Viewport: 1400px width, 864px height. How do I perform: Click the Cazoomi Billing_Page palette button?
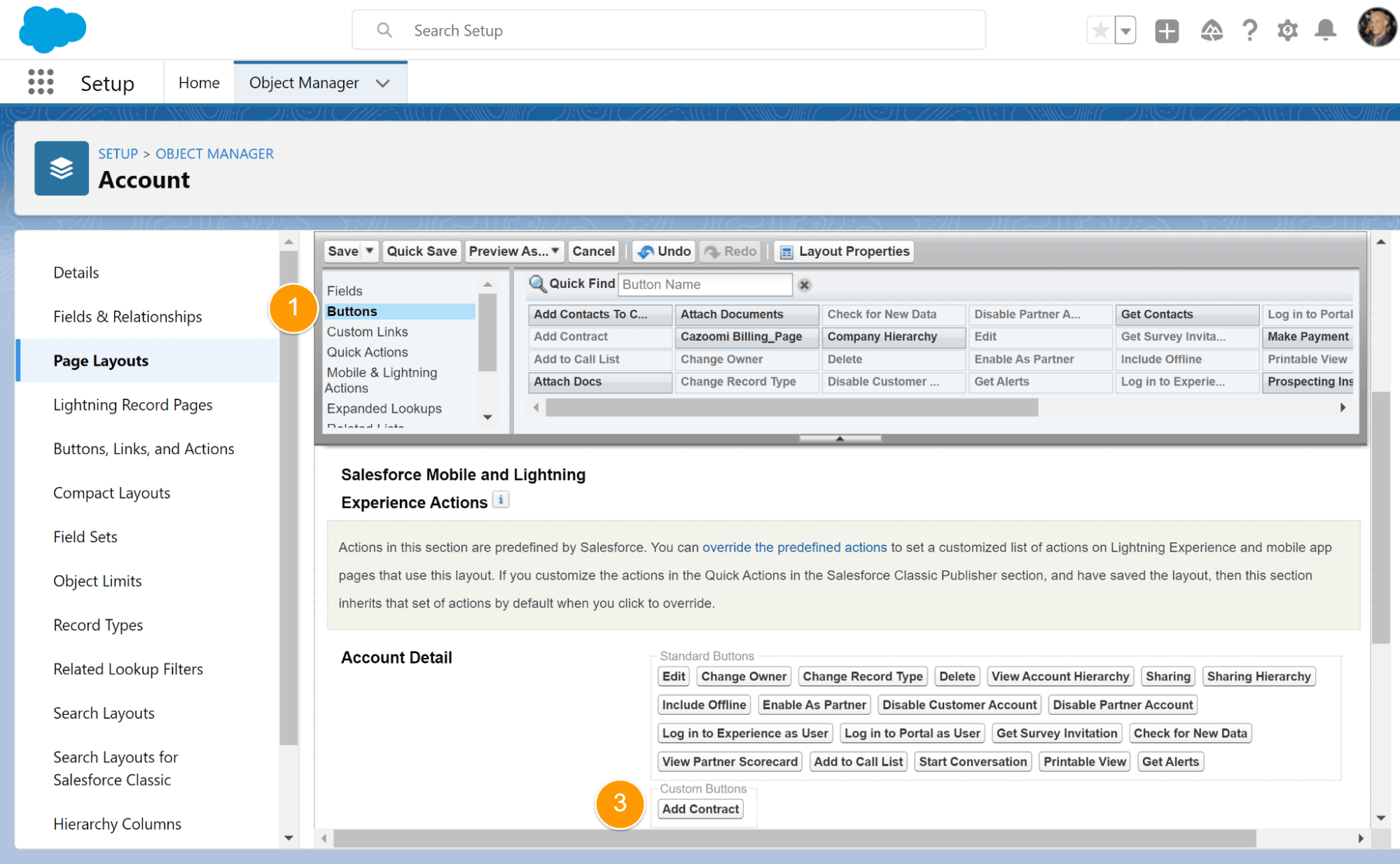pyautogui.click(x=747, y=337)
